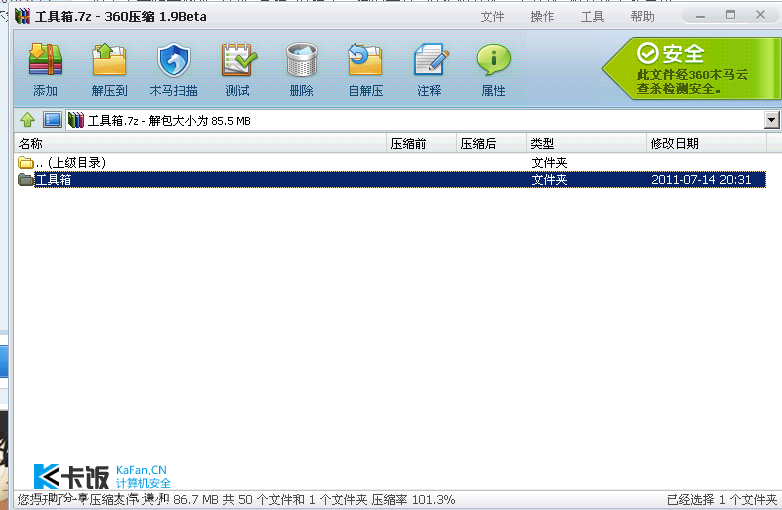782x510 pixels.
Task: Open the 帮助 menu
Action: 642,17
